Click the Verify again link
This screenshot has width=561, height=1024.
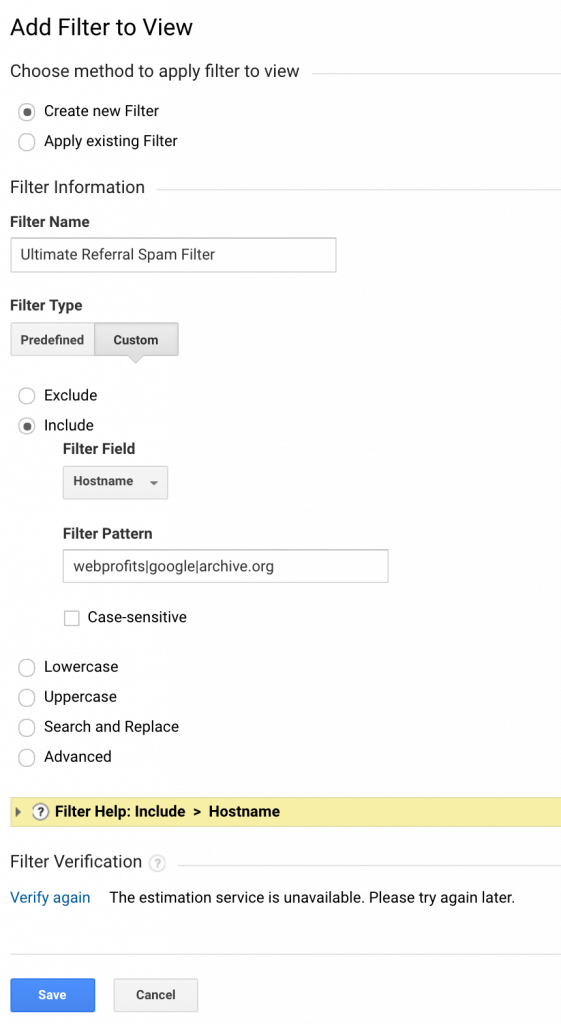click(50, 898)
